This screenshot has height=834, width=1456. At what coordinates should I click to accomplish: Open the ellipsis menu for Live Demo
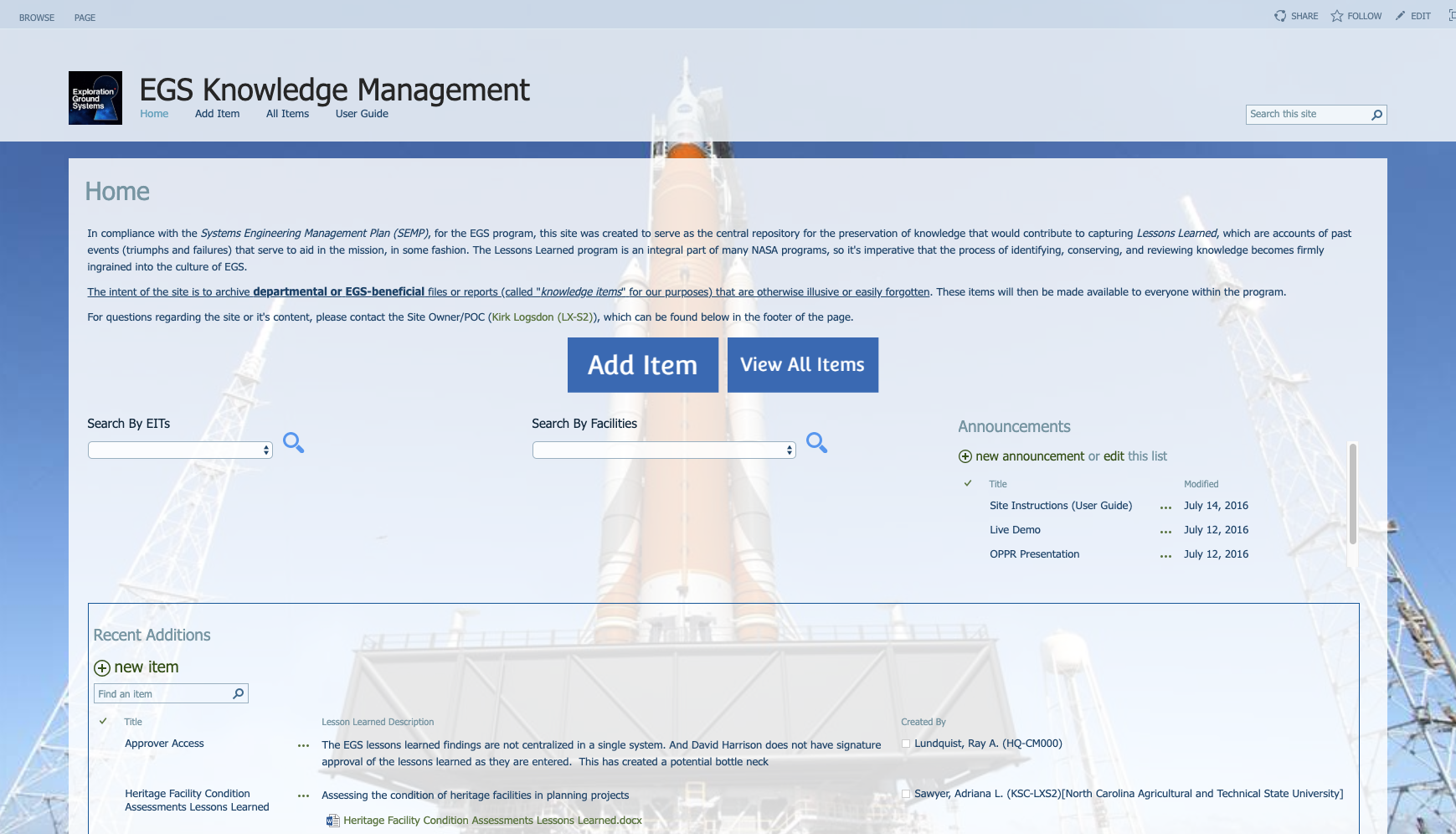click(1165, 530)
